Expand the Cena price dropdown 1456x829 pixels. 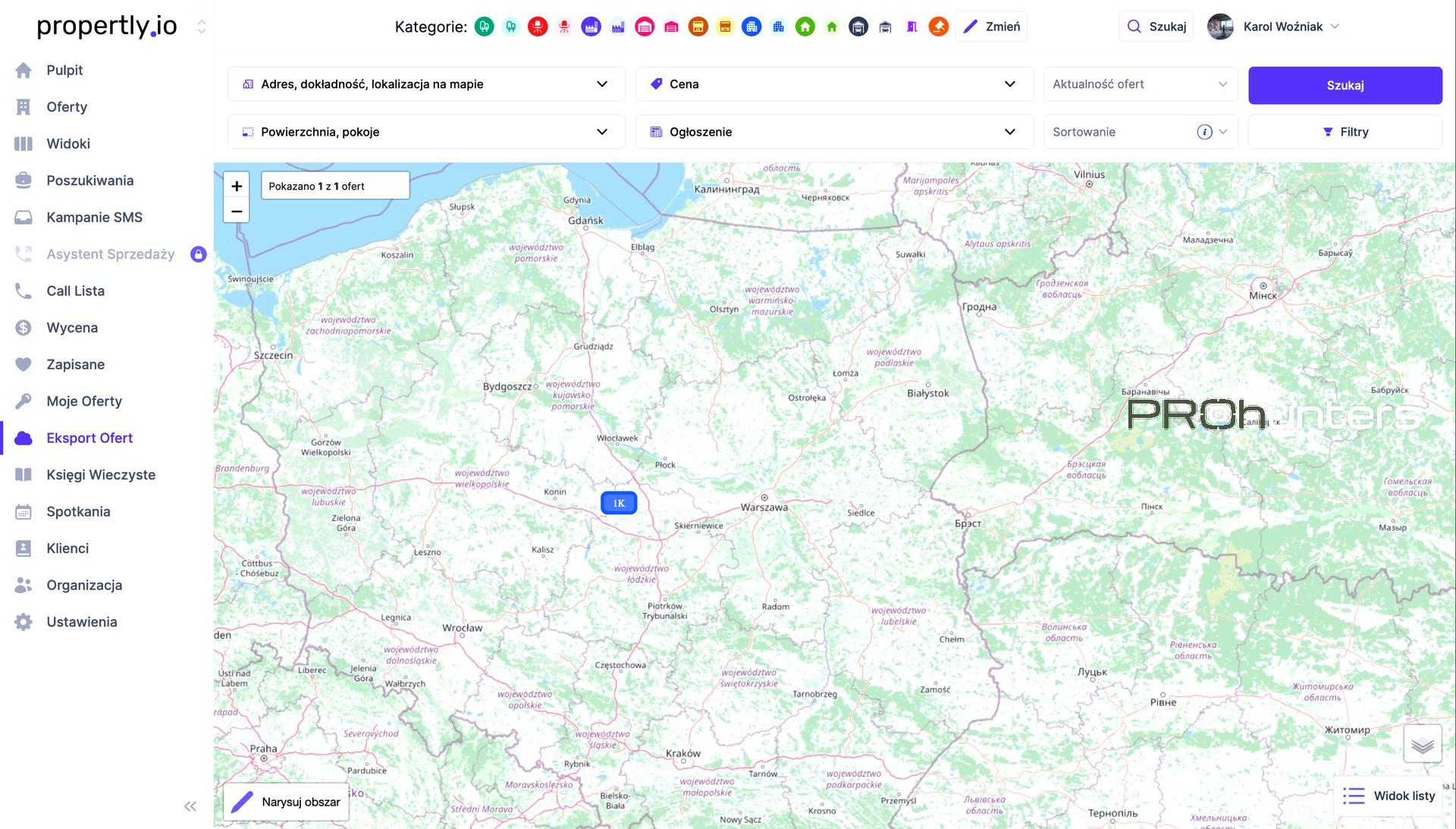[x=834, y=84]
